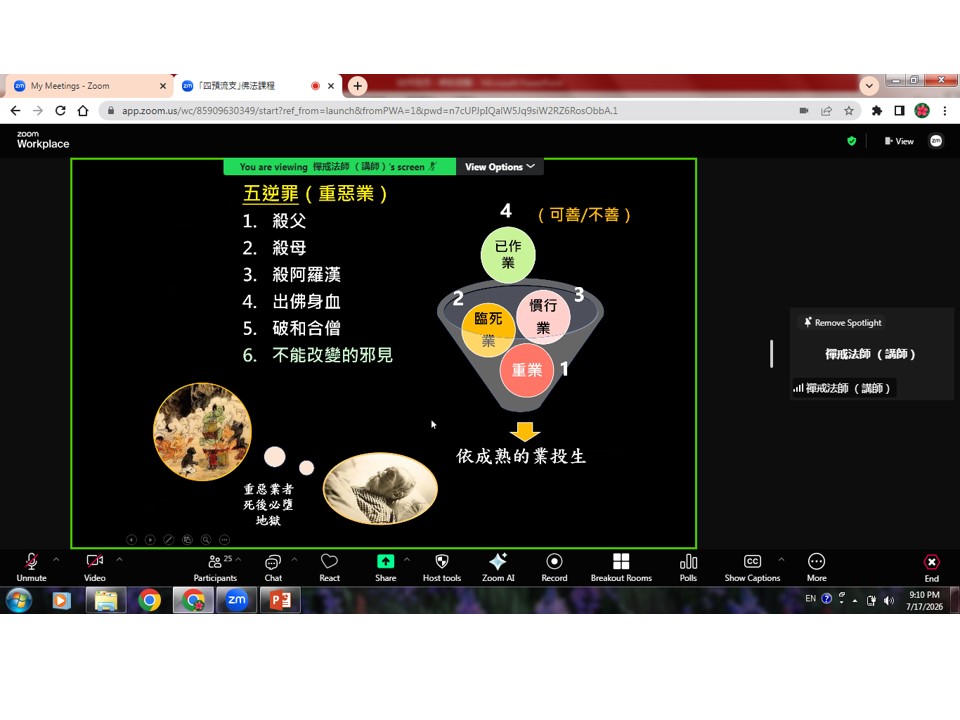960x720 pixels.
Task: Open Windows Media Player from taskbar
Action: [61, 601]
